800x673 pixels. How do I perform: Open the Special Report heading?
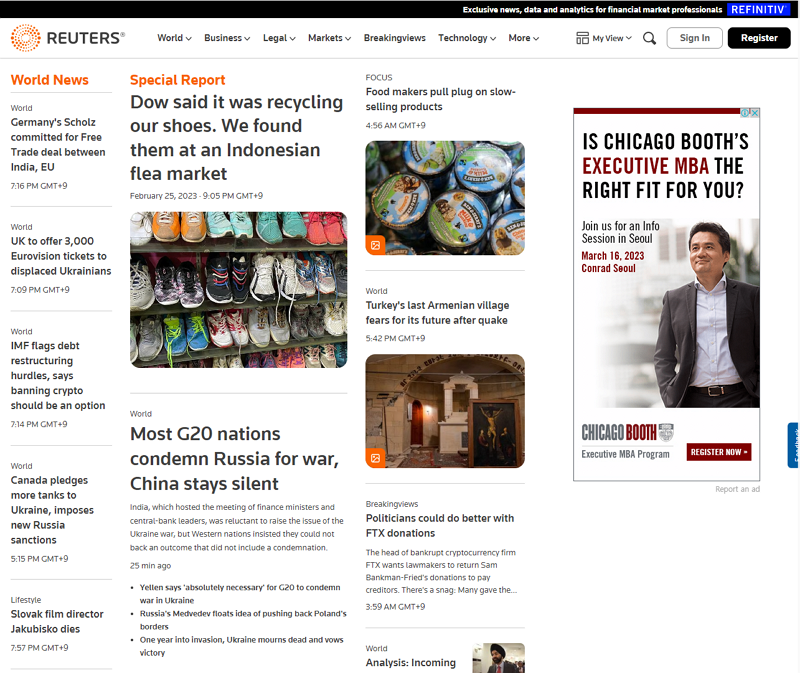coord(178,80)
